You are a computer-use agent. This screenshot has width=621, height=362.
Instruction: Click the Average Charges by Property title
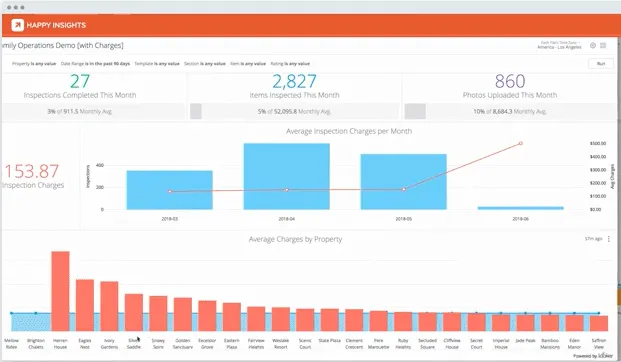295,239
